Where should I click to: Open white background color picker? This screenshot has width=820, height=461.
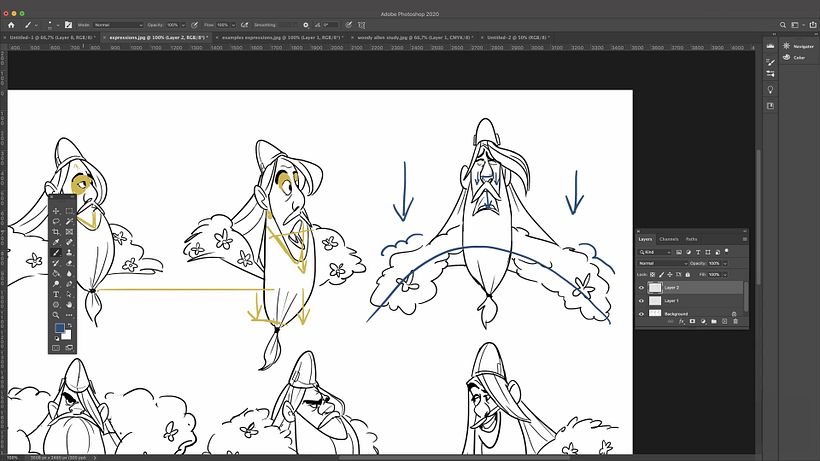(68, 336)
